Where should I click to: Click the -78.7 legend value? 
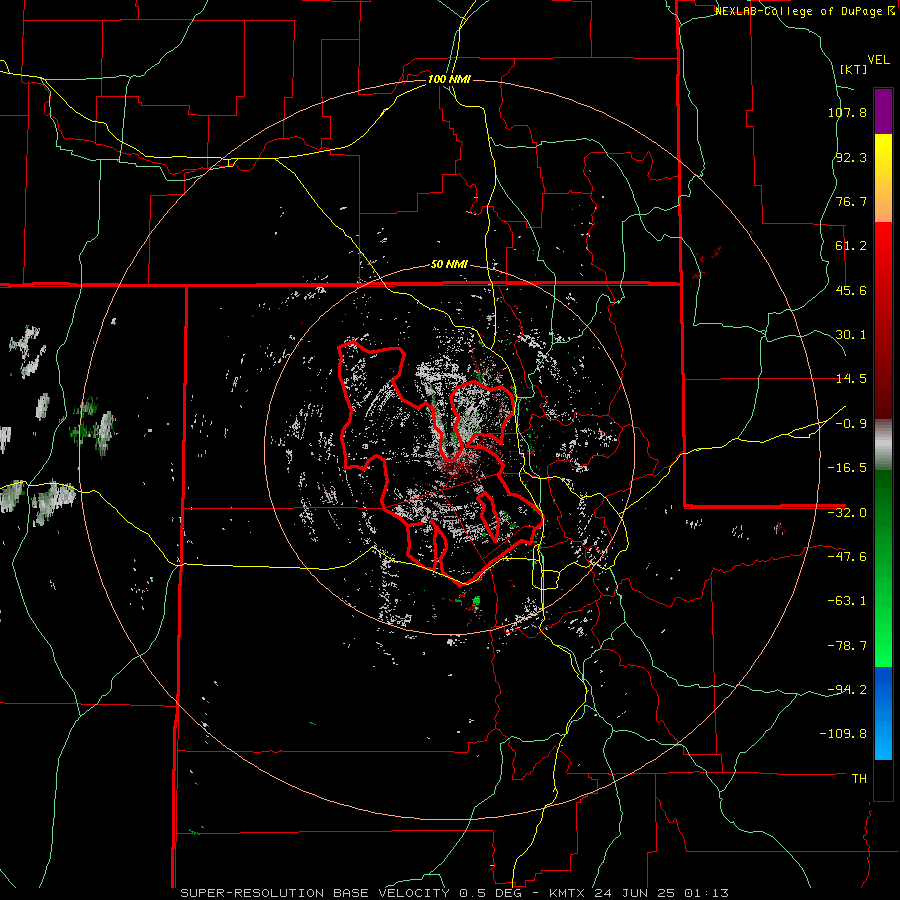(847, 646)
